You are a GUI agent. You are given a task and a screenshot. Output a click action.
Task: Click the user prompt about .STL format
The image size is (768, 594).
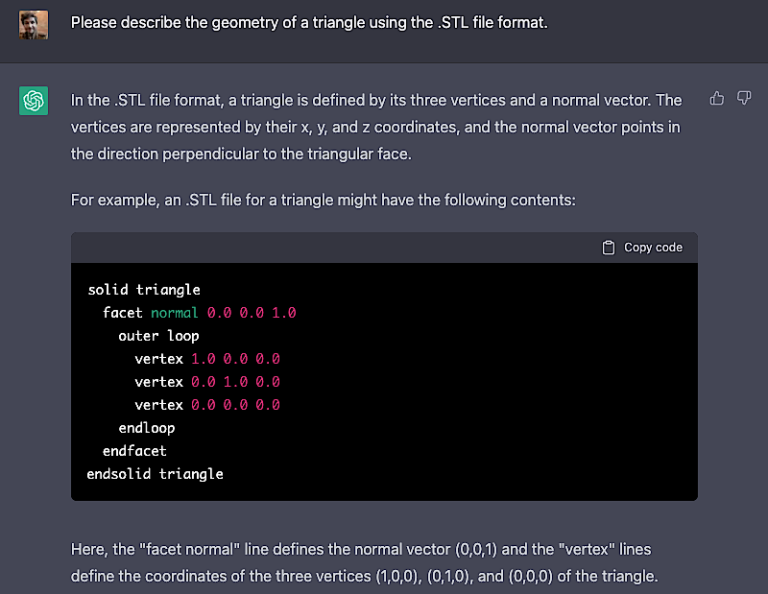pyautogui.click(x=309, y=22)
